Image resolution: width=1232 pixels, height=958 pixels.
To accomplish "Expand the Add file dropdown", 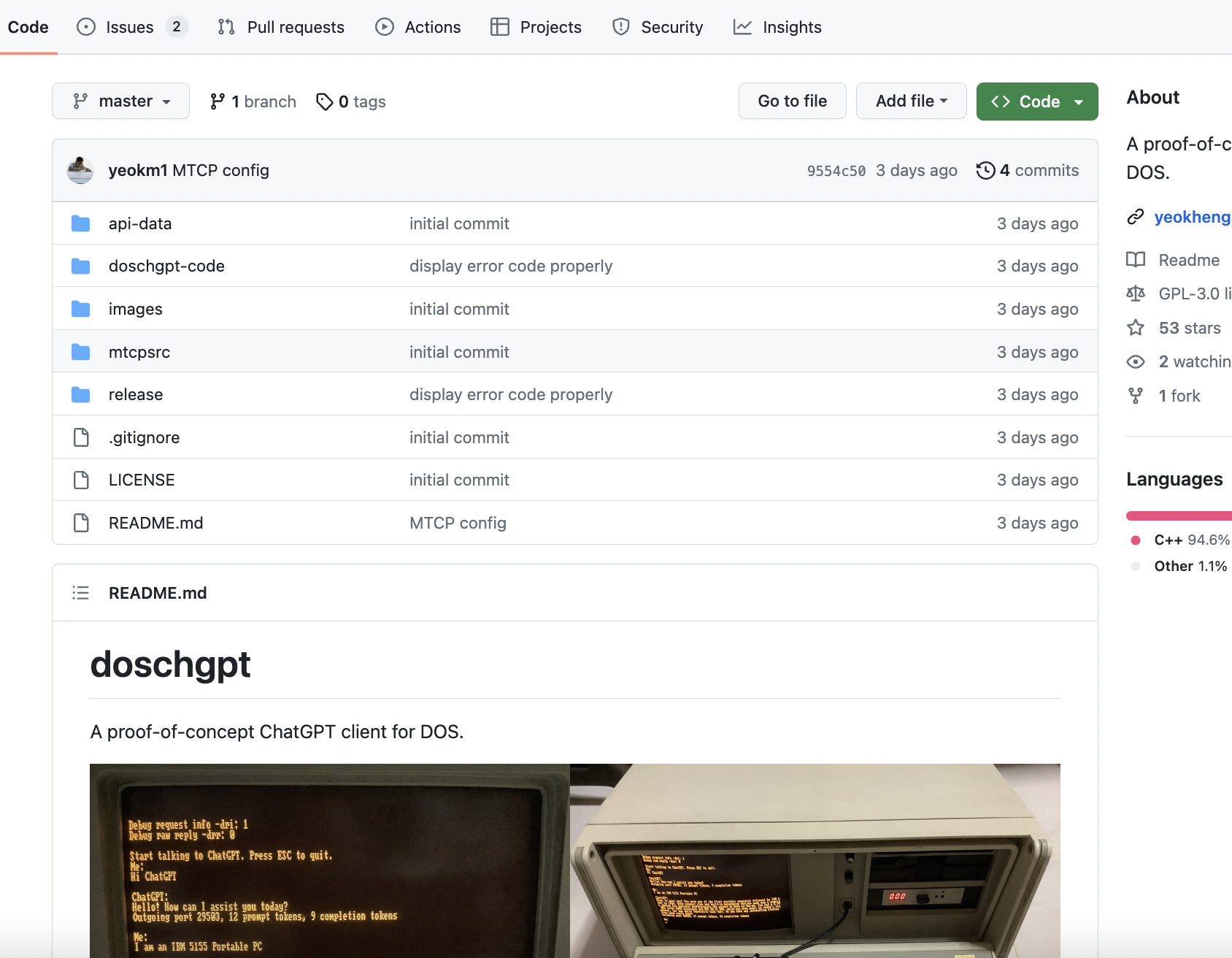I will coord(911,101).
